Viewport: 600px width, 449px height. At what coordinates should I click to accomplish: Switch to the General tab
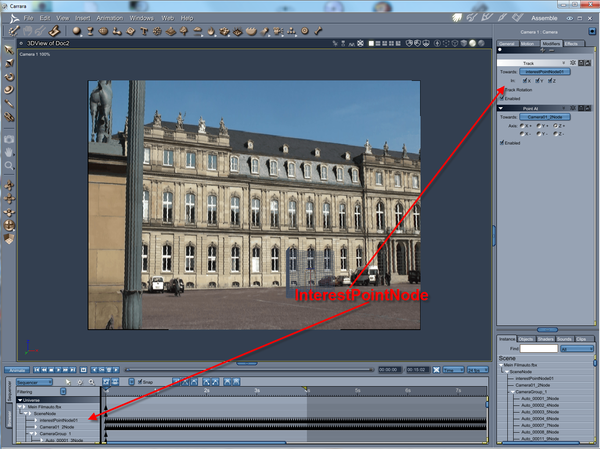pos(507,44)
